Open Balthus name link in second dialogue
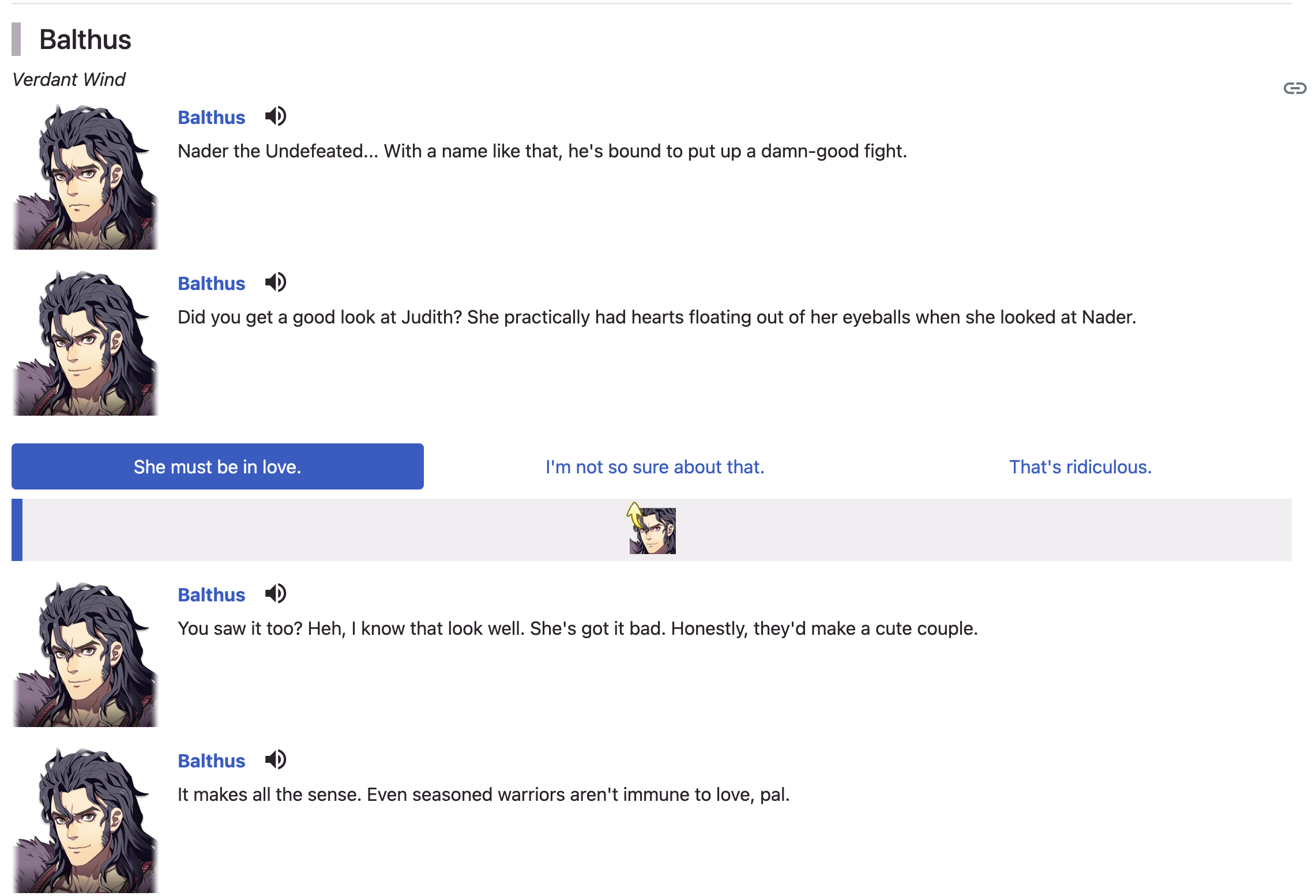 click(211, 284)
